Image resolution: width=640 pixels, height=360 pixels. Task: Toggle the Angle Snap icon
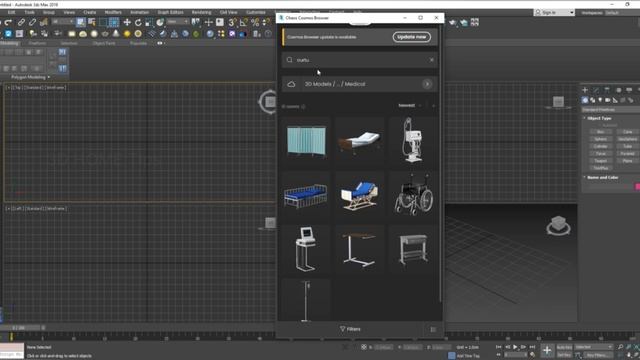point(244,22)
